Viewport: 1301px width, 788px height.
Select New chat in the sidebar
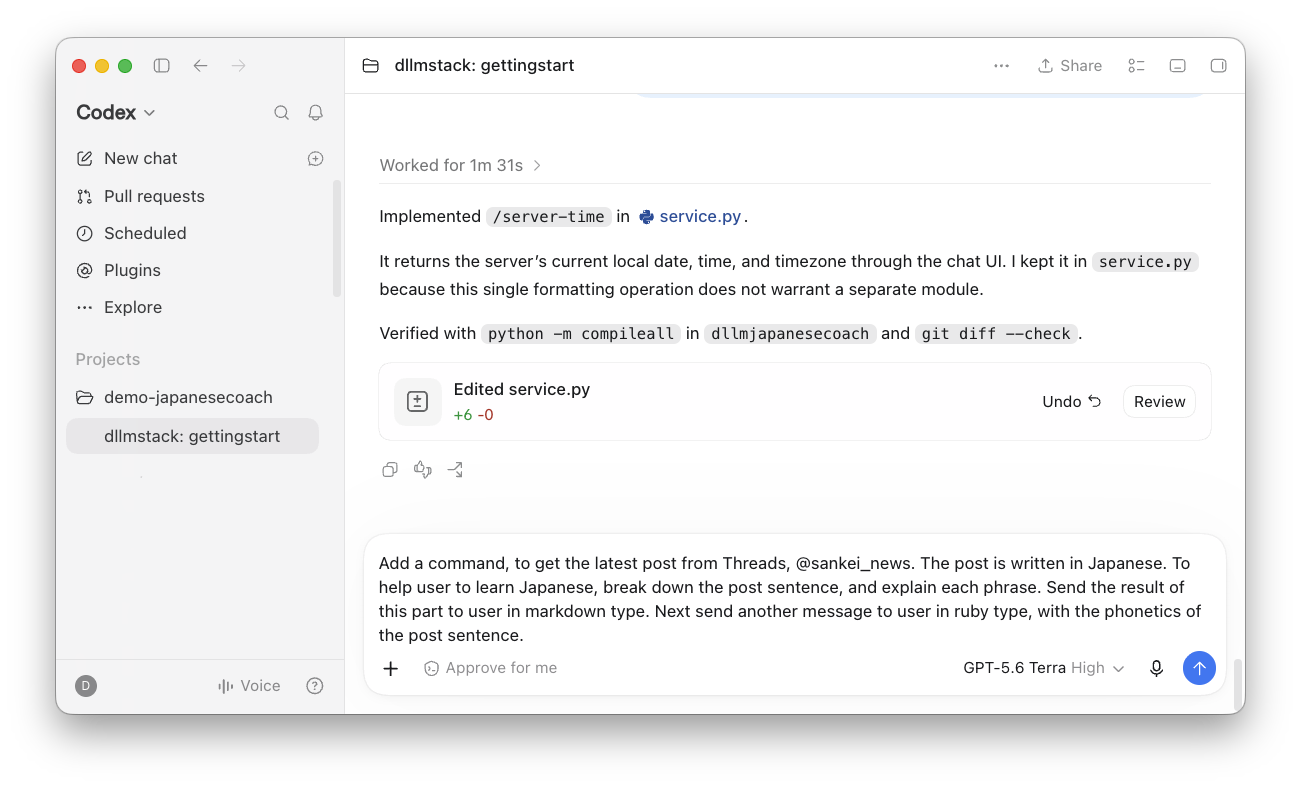click(140, 159)
